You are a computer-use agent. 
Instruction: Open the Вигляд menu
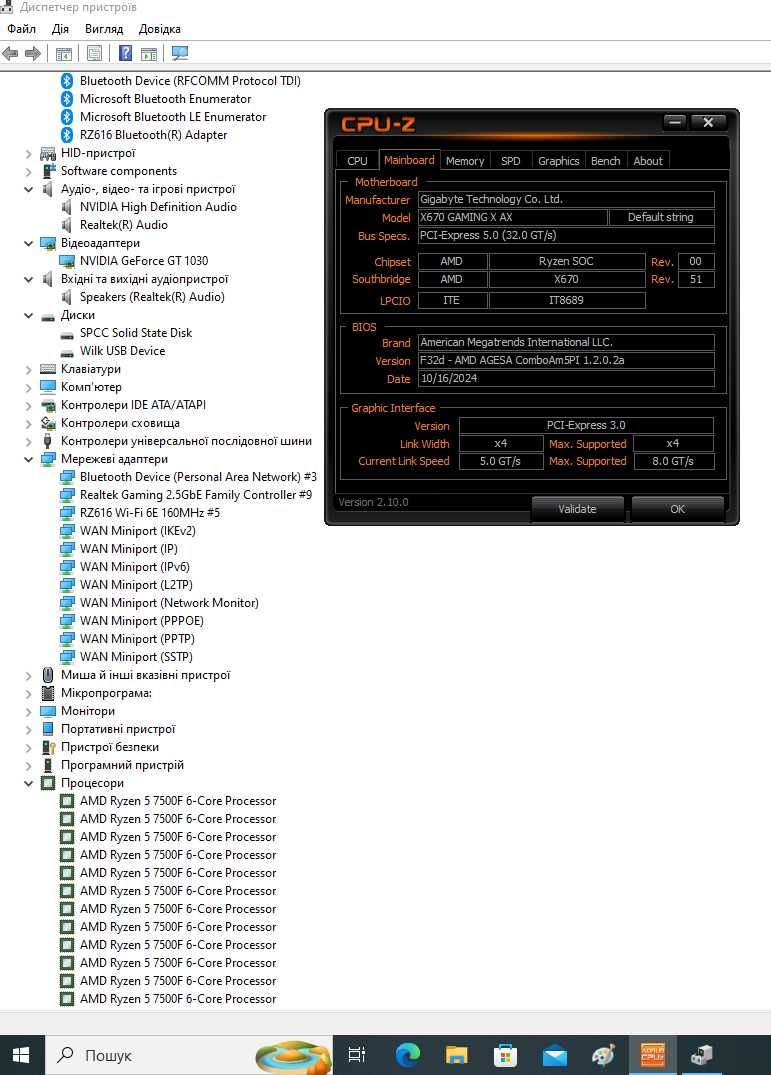104,29
